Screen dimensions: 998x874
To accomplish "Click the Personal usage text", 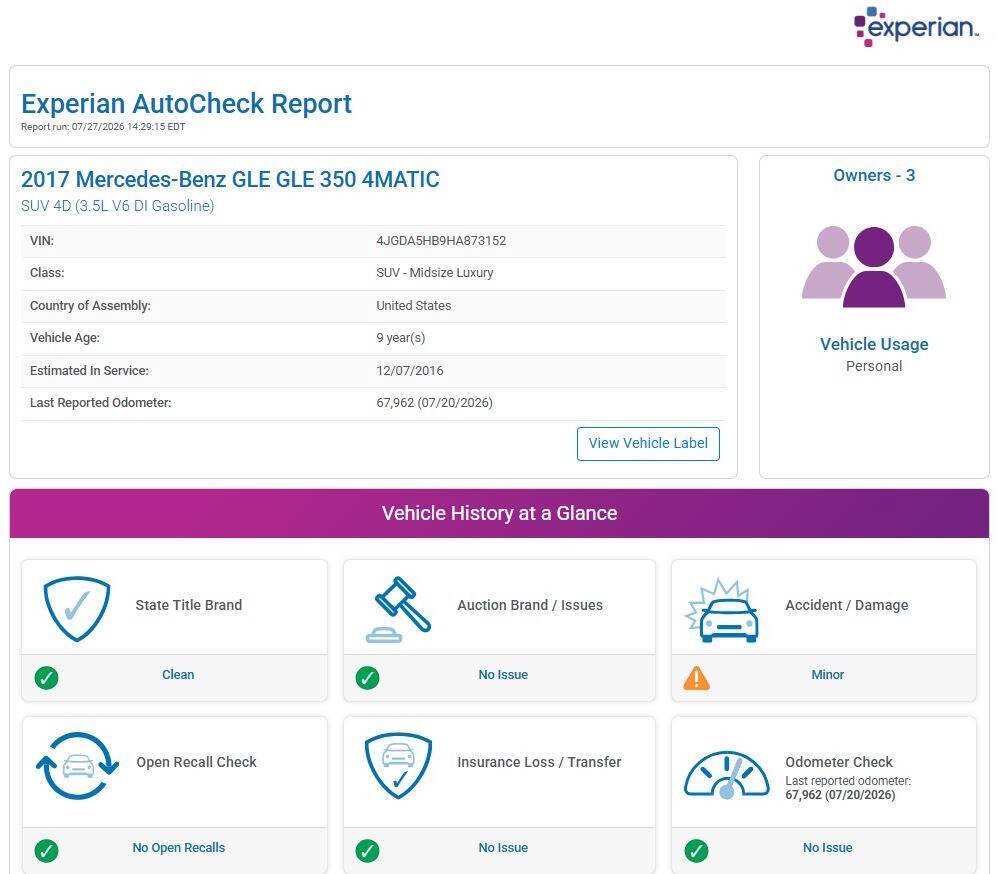I will (874, 366).
